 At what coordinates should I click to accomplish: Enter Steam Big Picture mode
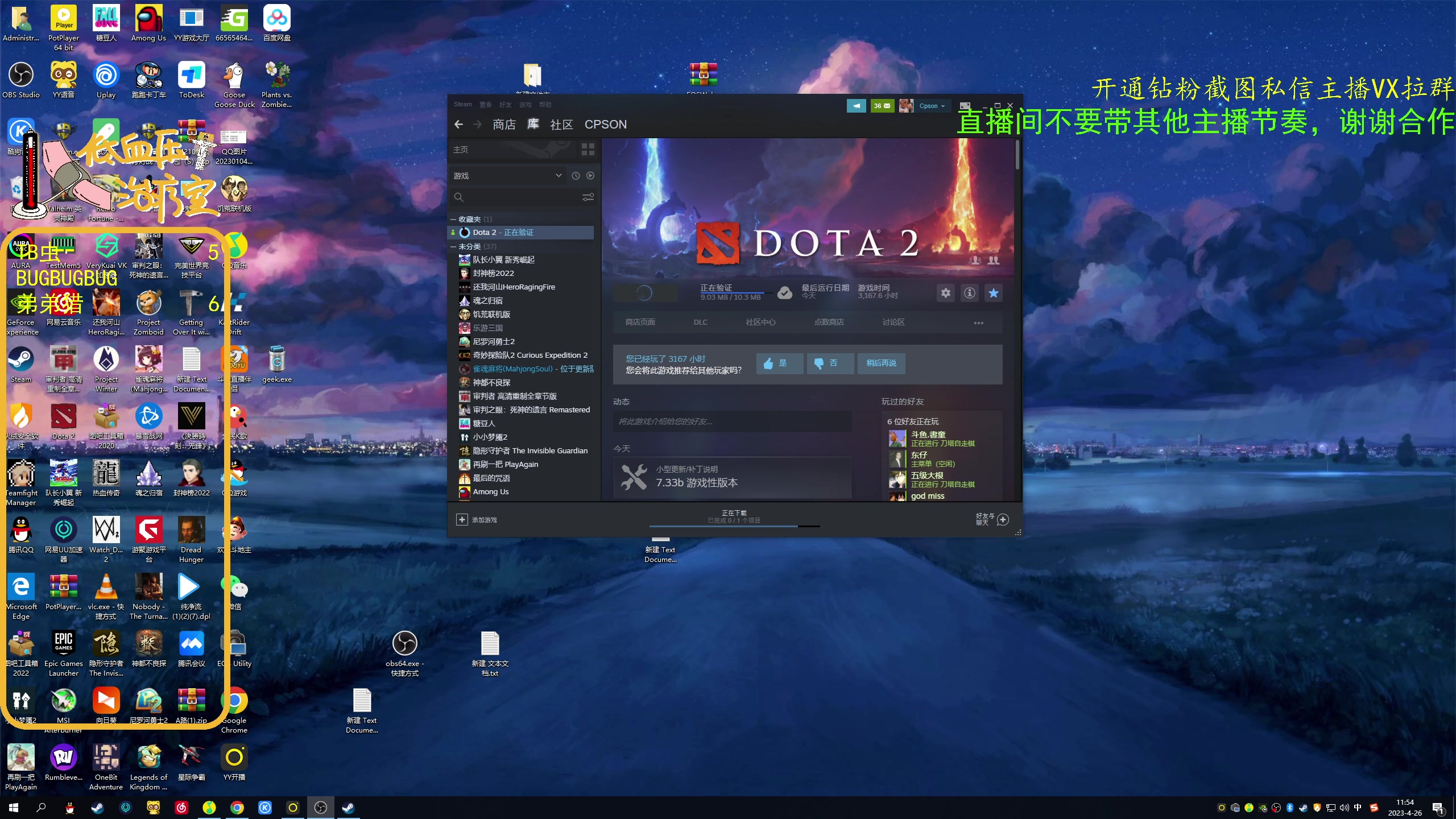click(x=965, y=106)
